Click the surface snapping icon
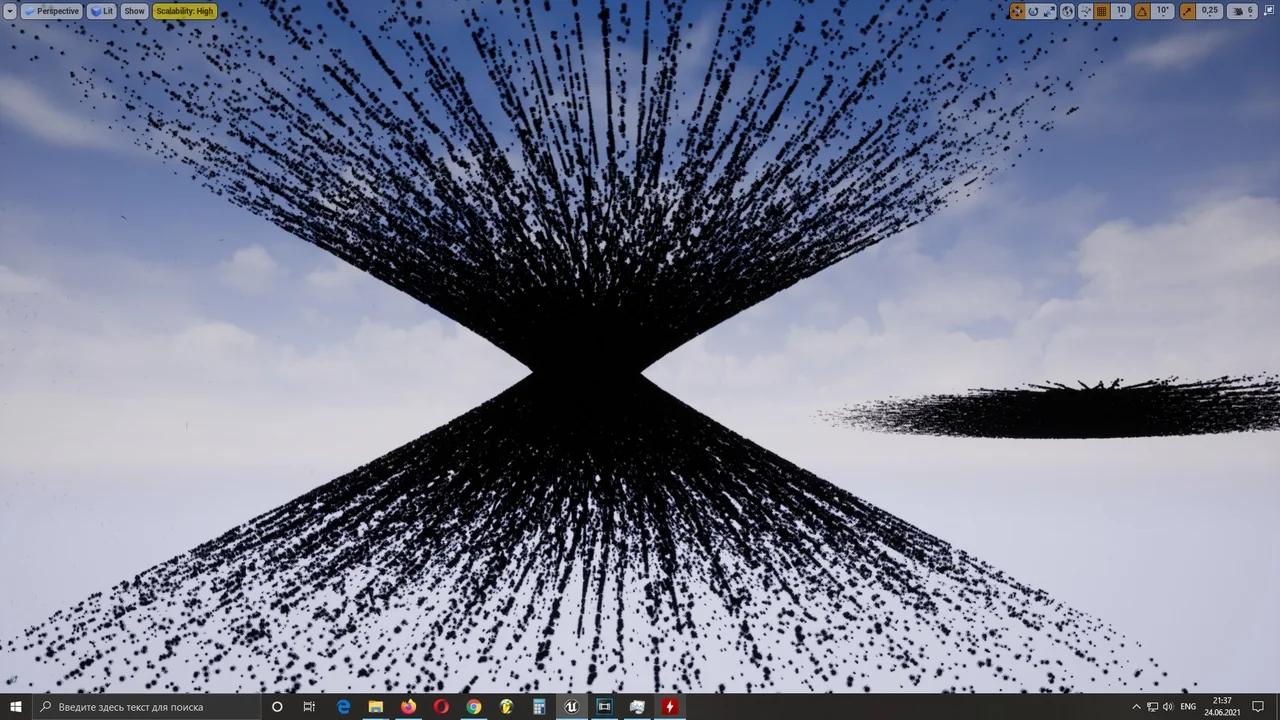Viewport: 1280px width, 720px height. (x=1085, y=11)
